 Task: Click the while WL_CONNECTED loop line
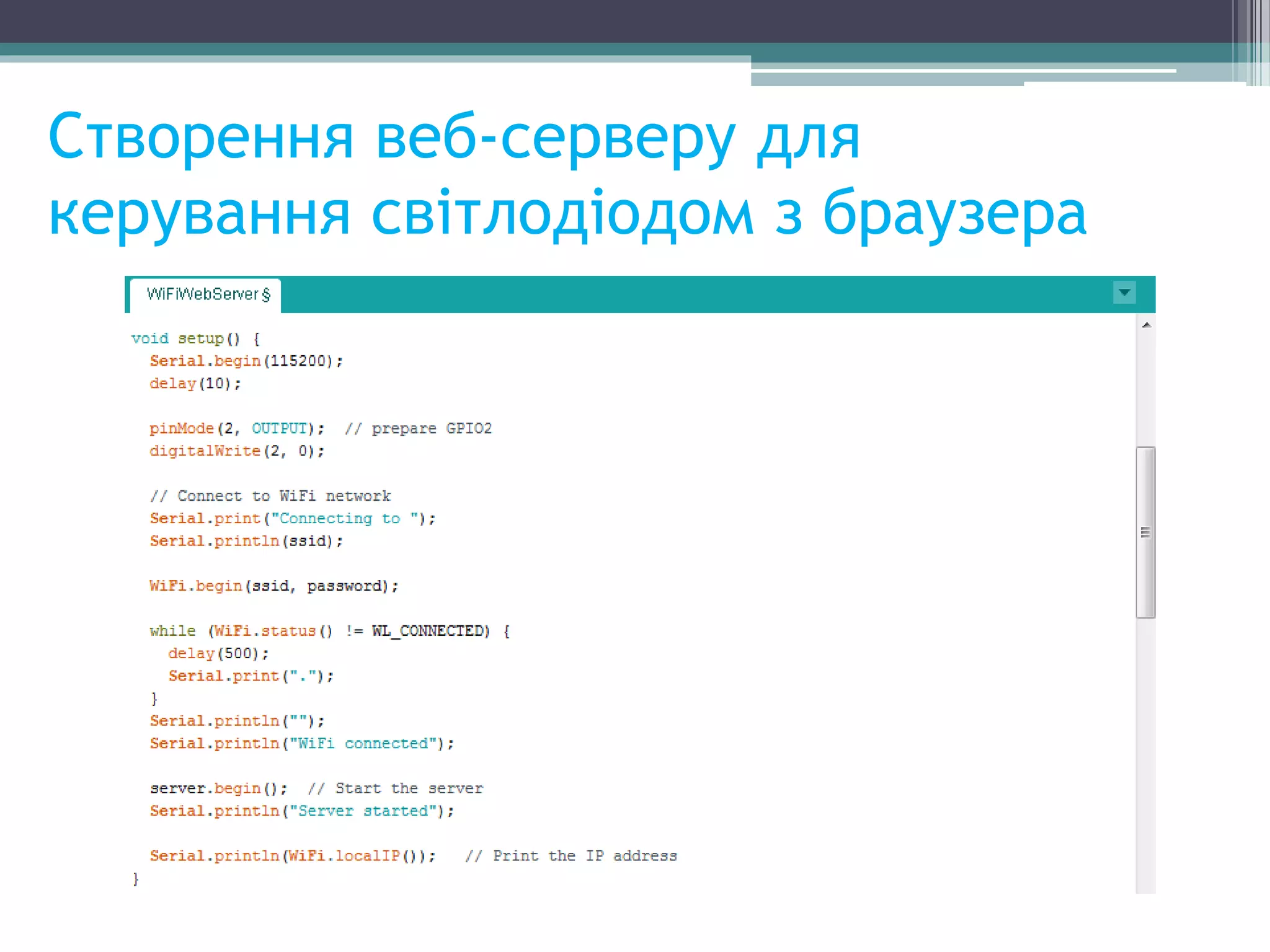[x=330, y=632]
